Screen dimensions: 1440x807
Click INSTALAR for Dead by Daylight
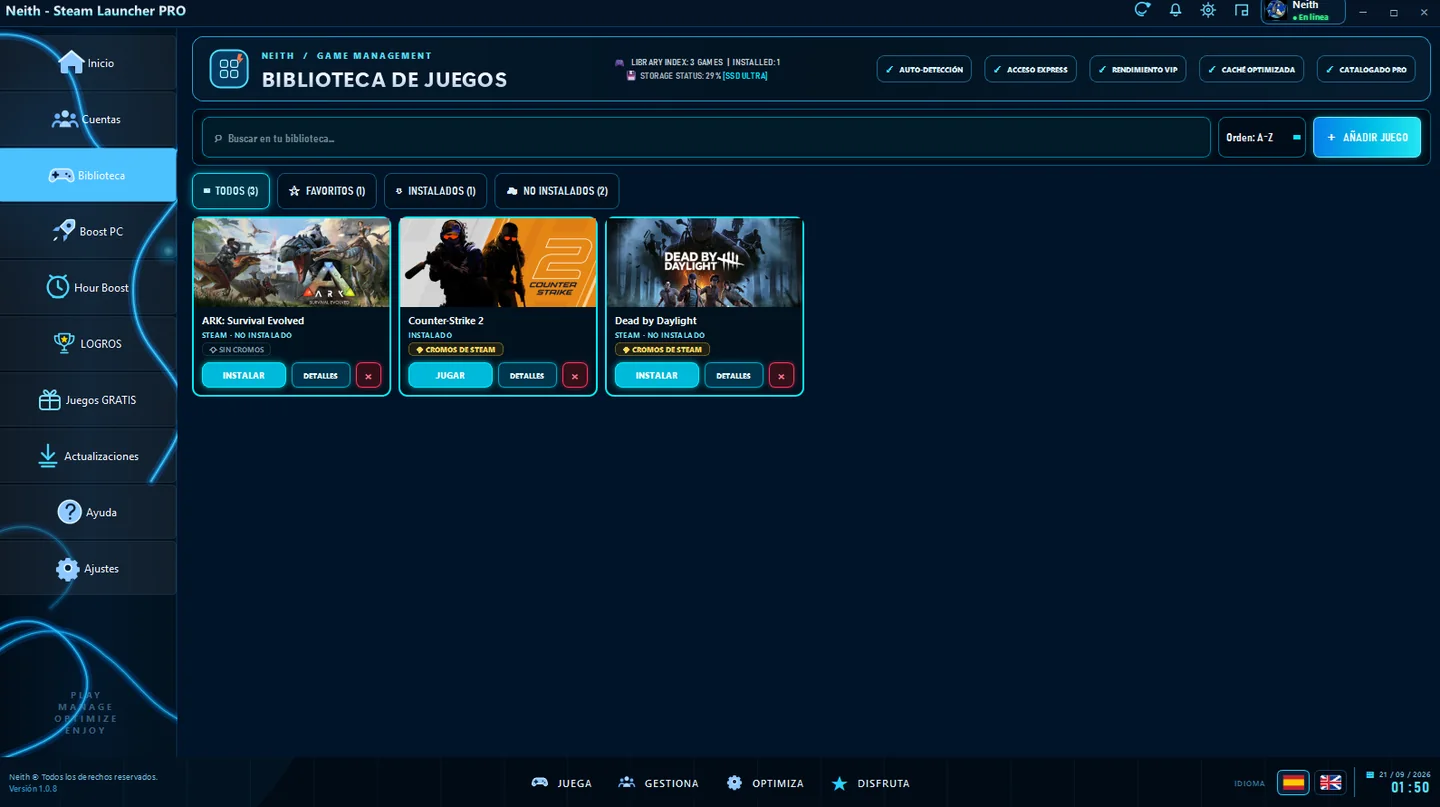click(657, 375)
